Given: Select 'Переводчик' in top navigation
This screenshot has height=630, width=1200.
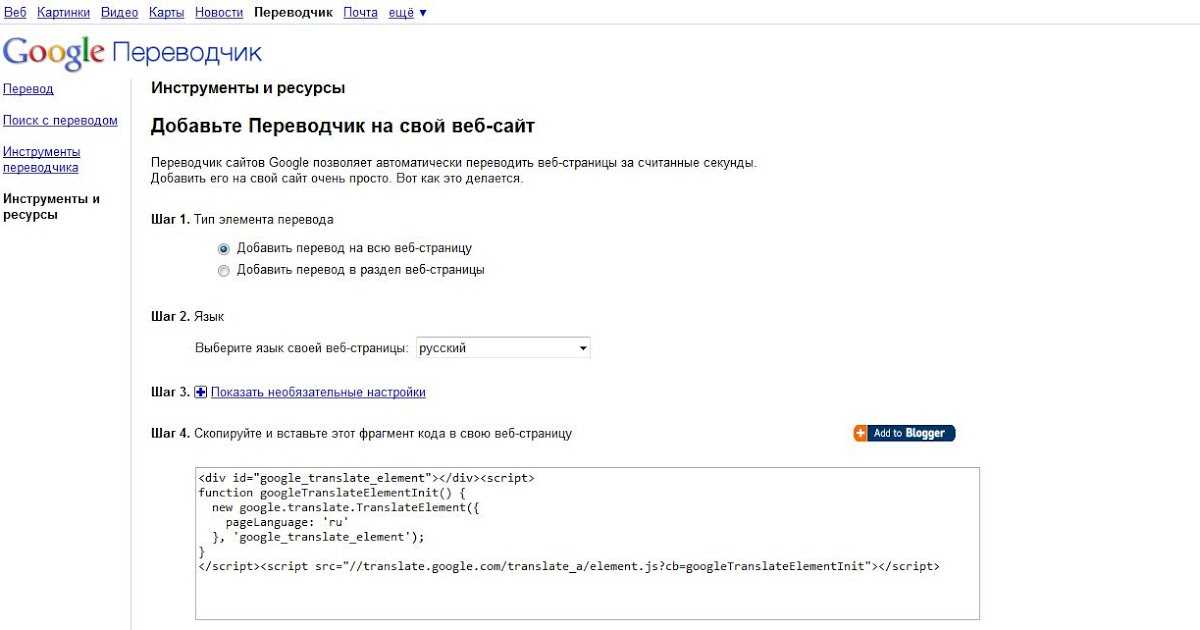Looking at the screenshot, I should tap(294, 12).
